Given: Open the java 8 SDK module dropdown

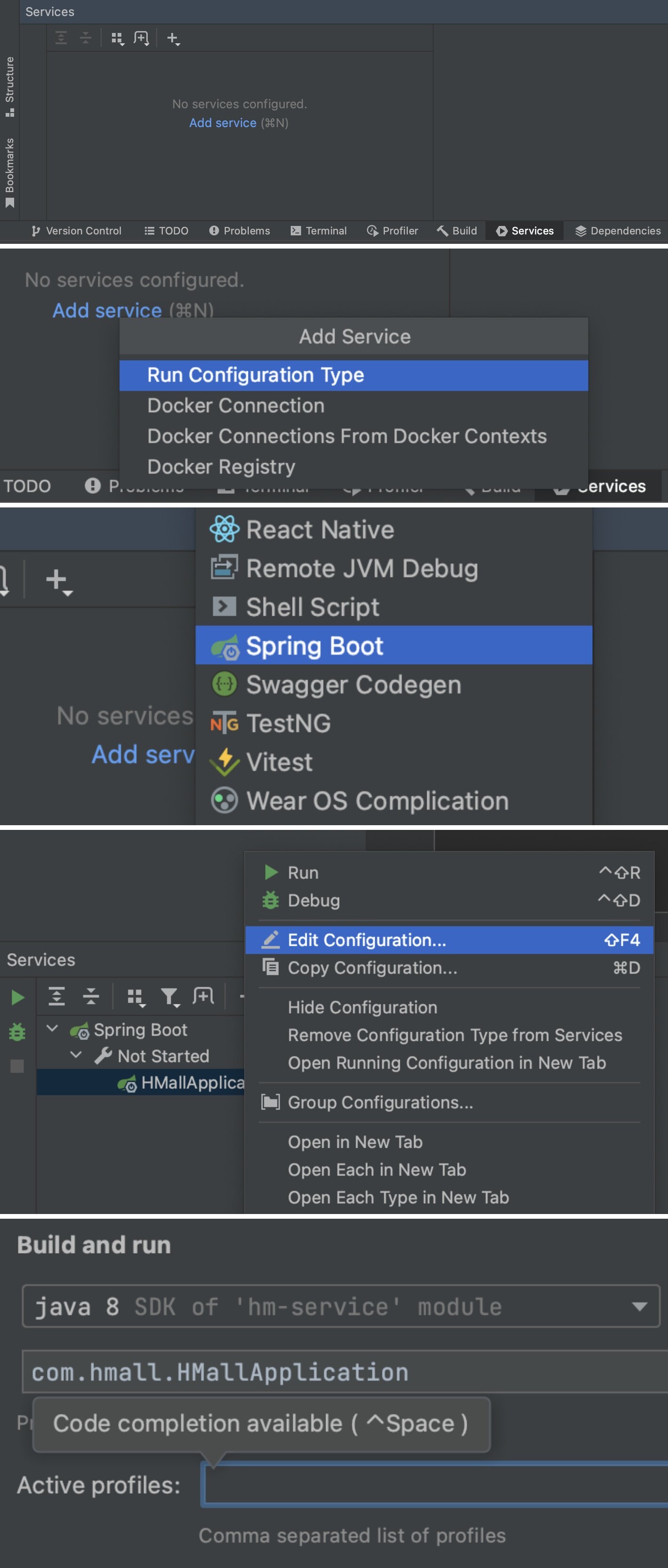Looking at the screenshot, I should pos(639,1306).
